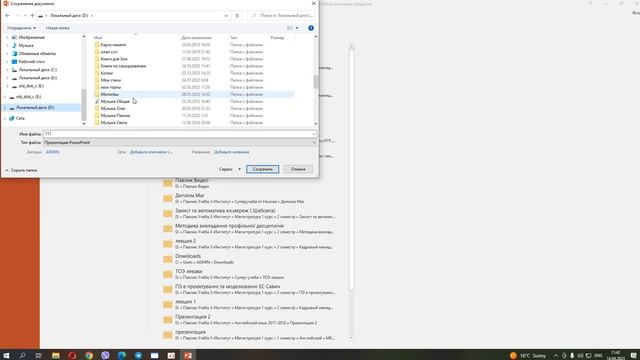640x360 pixels.
Task: Click the Музыка Общая folder icon
Action: click(x=97, y=101)
